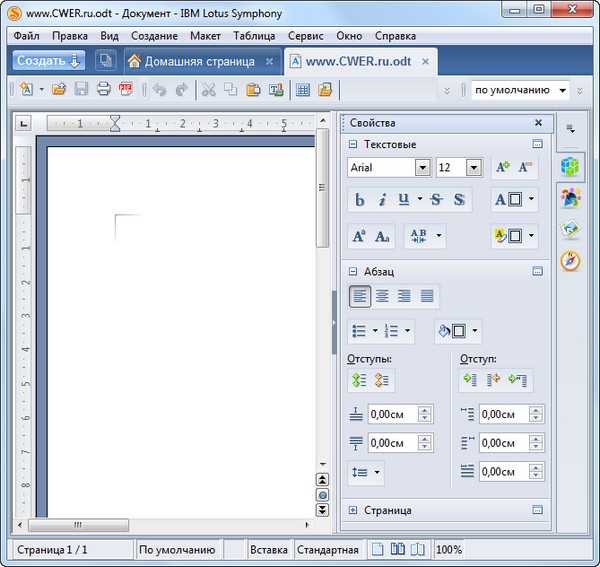This screenshot has width=600, height=567.
Task: Switch to the Домашняя страница tab
Action: 190,61
